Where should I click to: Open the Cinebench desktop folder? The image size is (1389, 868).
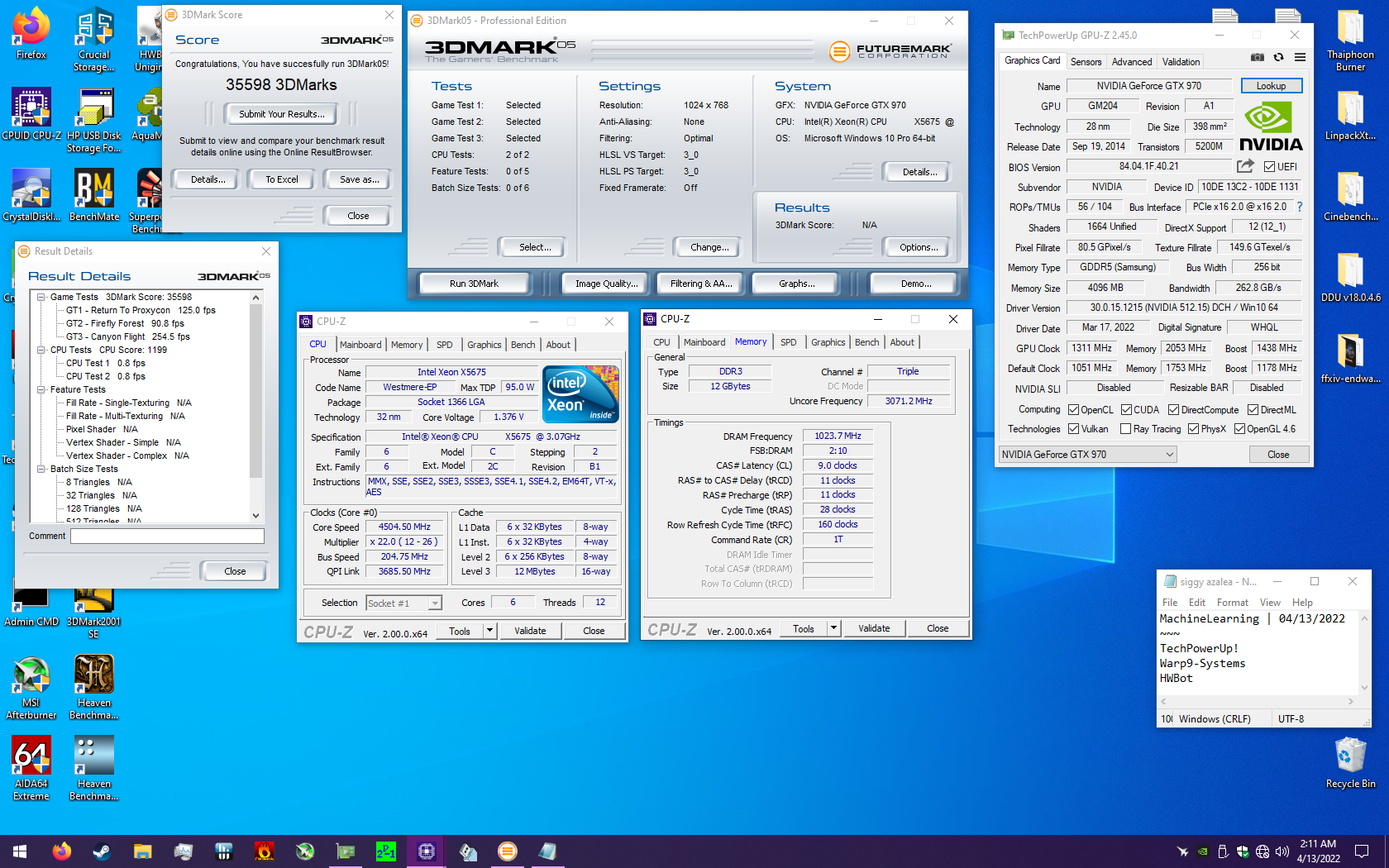1350,195
